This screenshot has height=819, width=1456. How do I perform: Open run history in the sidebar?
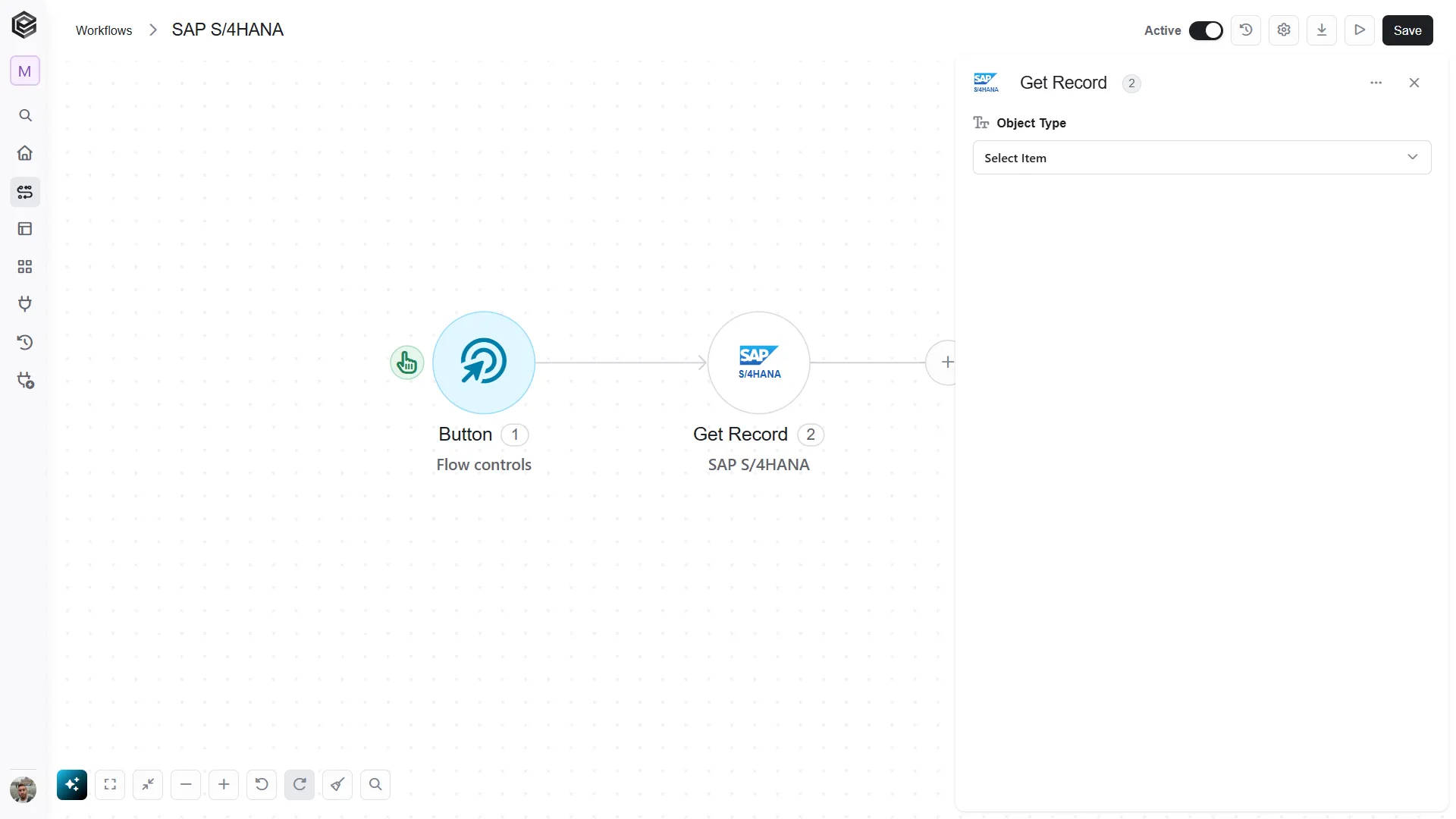25,343
